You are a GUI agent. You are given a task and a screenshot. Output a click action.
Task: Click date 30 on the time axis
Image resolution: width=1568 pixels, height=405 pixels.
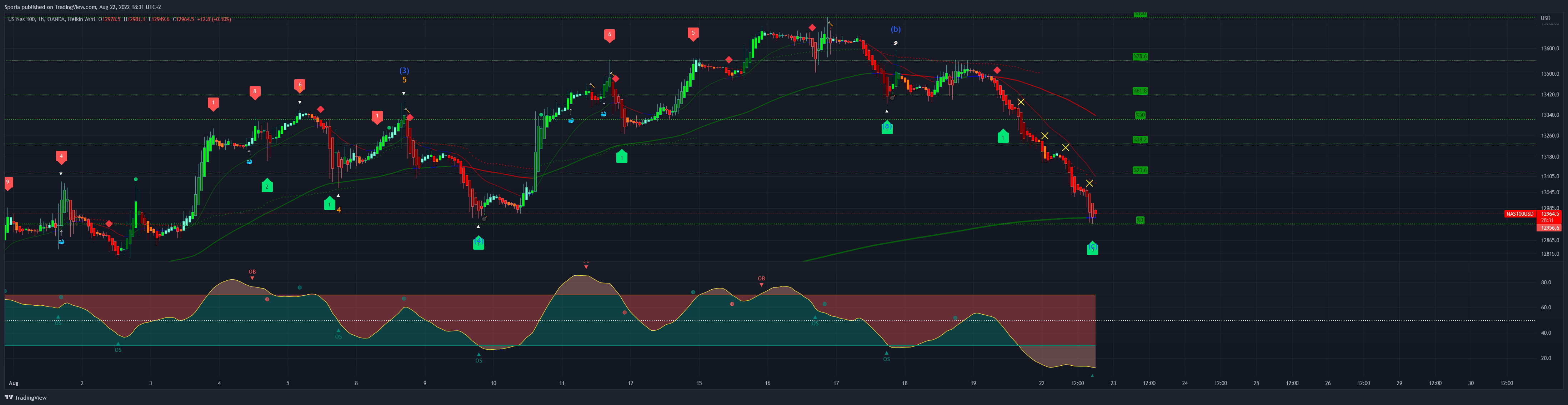tap(1471, 384)
